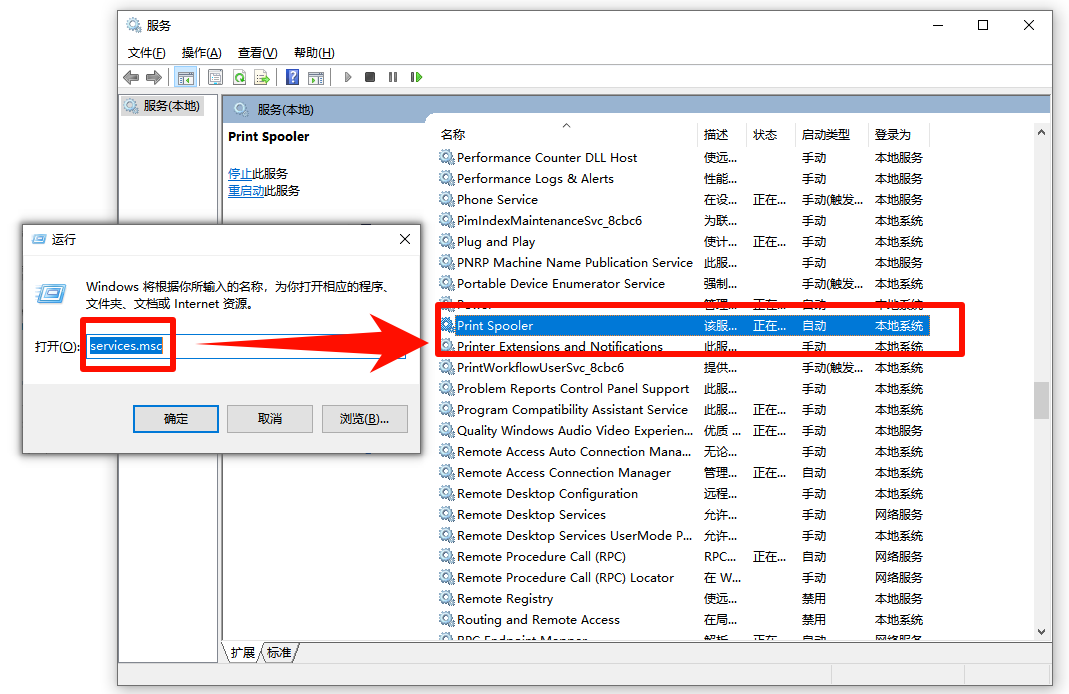Select Remote Procedure Call (RPC) Locator
Screen dimensions: 1069x694
pos(565,577)
